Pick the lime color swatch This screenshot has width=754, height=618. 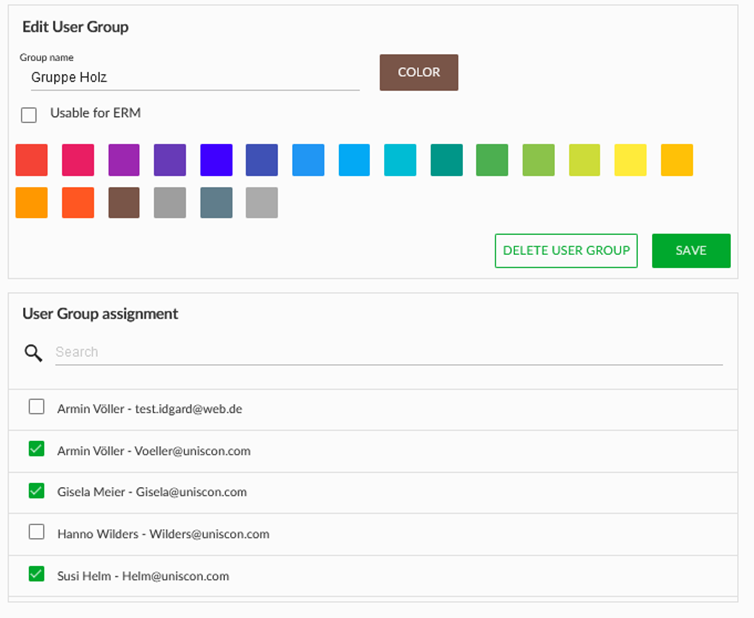tap(585, 160)
